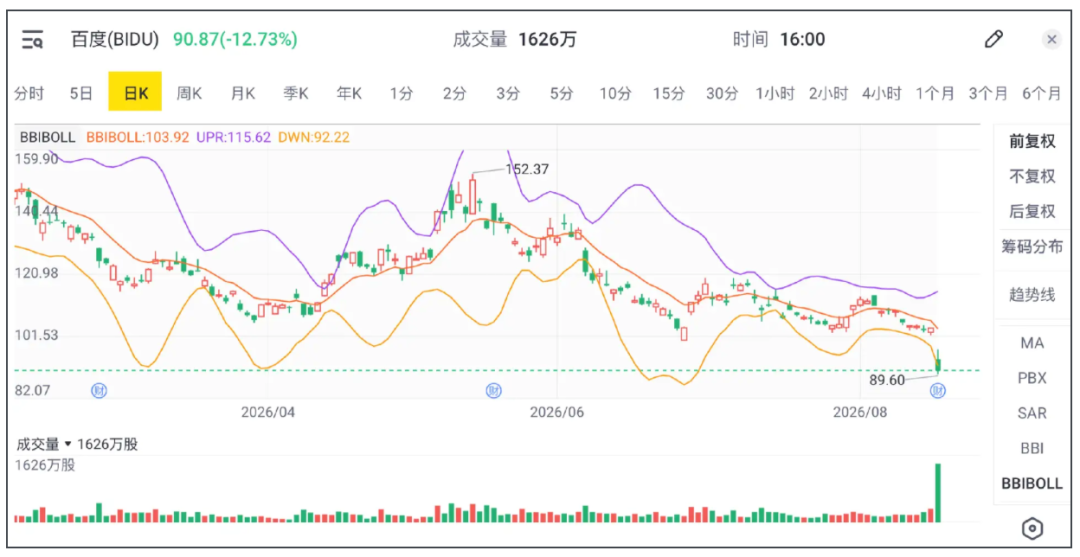Click the 时间 16:00 readout

click(x=778, y=39)
